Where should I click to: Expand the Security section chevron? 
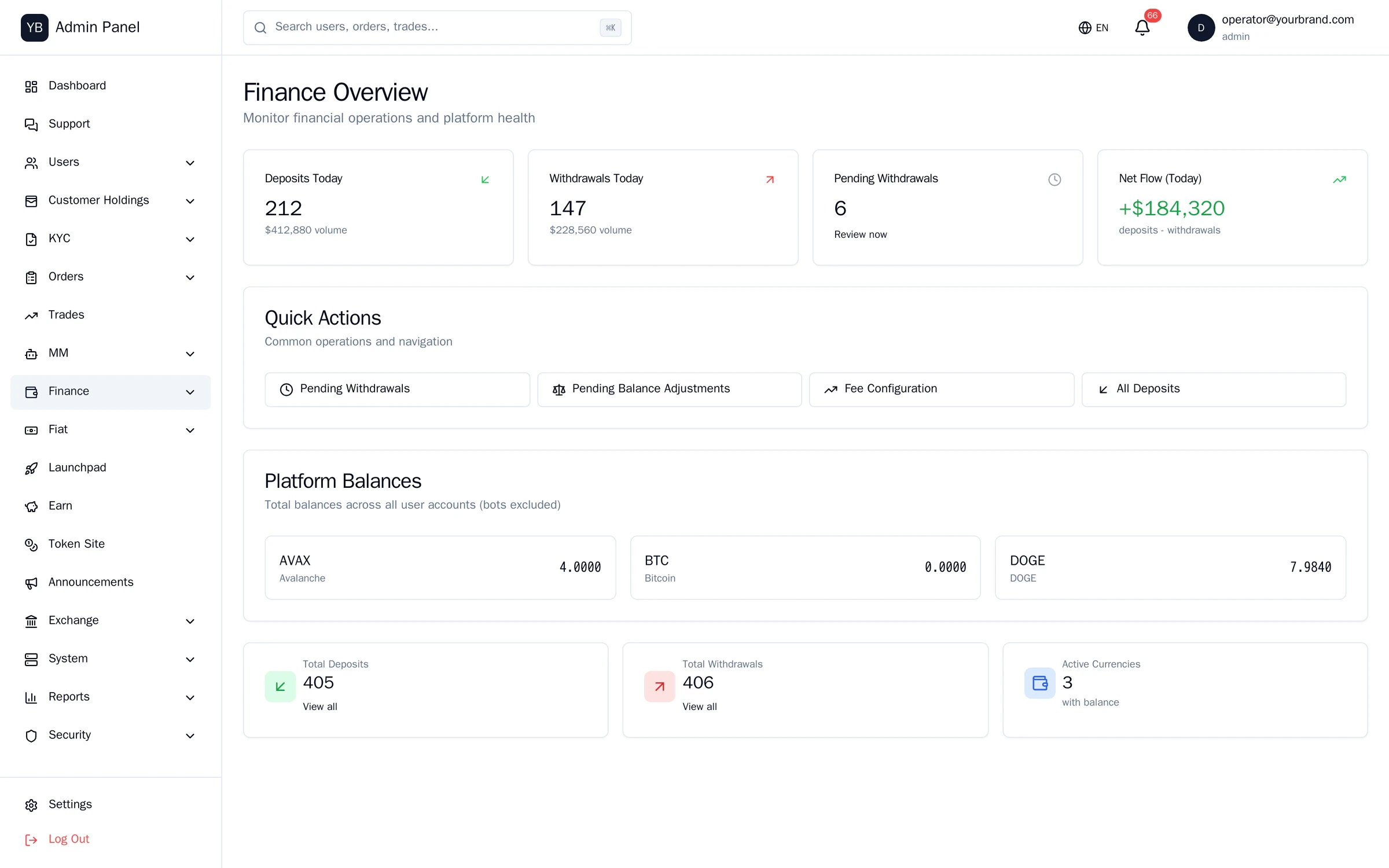tap(190, 735)
